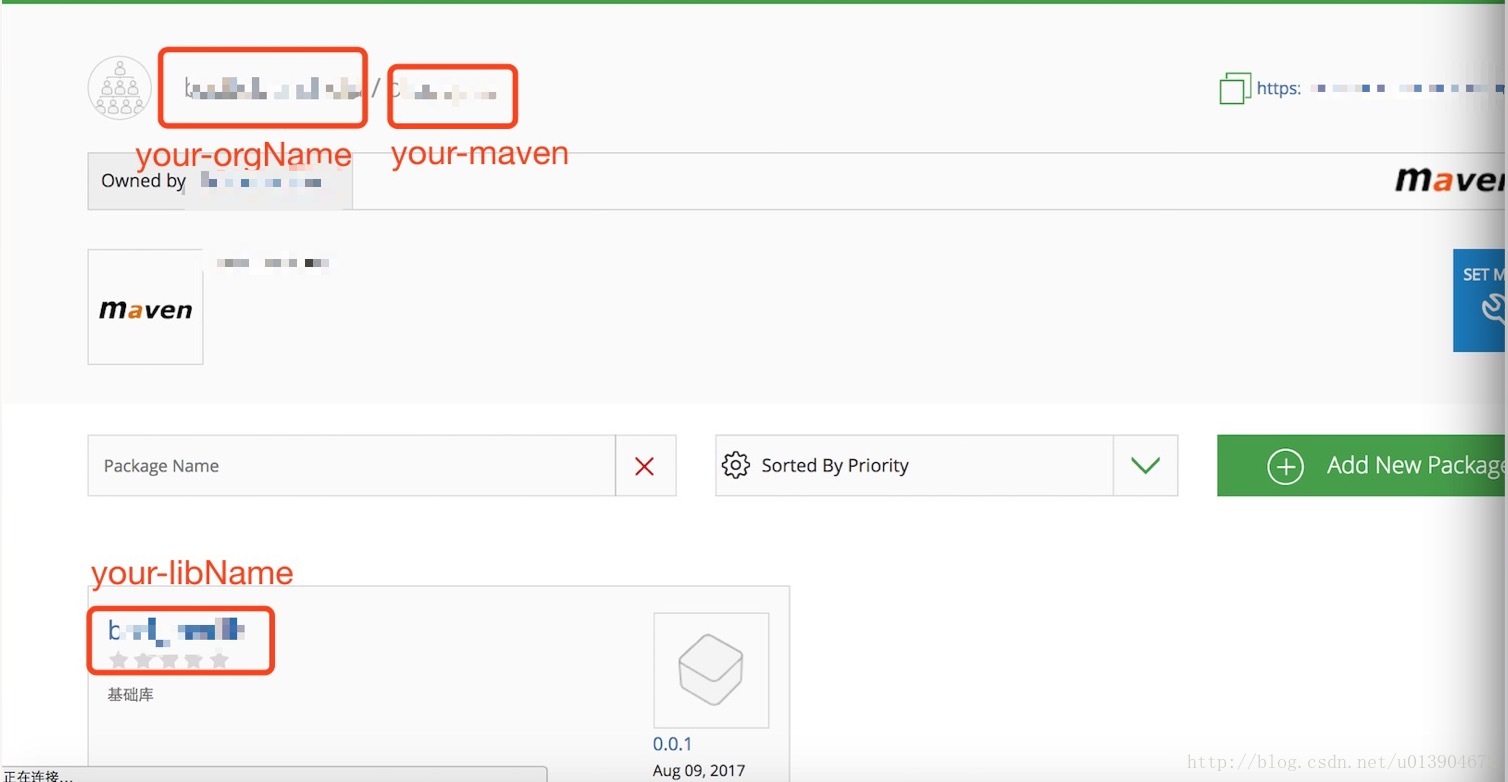This screenshot has height=782, width=1508.
Task: Open the blurred organization name link
Action: pos(272,88)
